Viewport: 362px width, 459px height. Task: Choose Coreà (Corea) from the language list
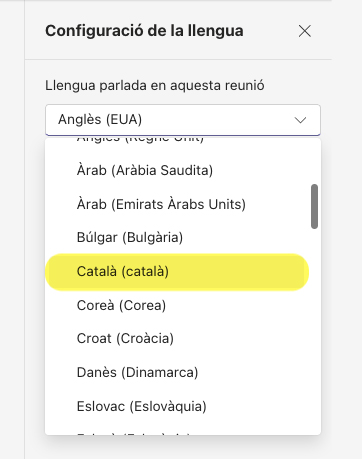pyautogui.click(x=183, y=305)
